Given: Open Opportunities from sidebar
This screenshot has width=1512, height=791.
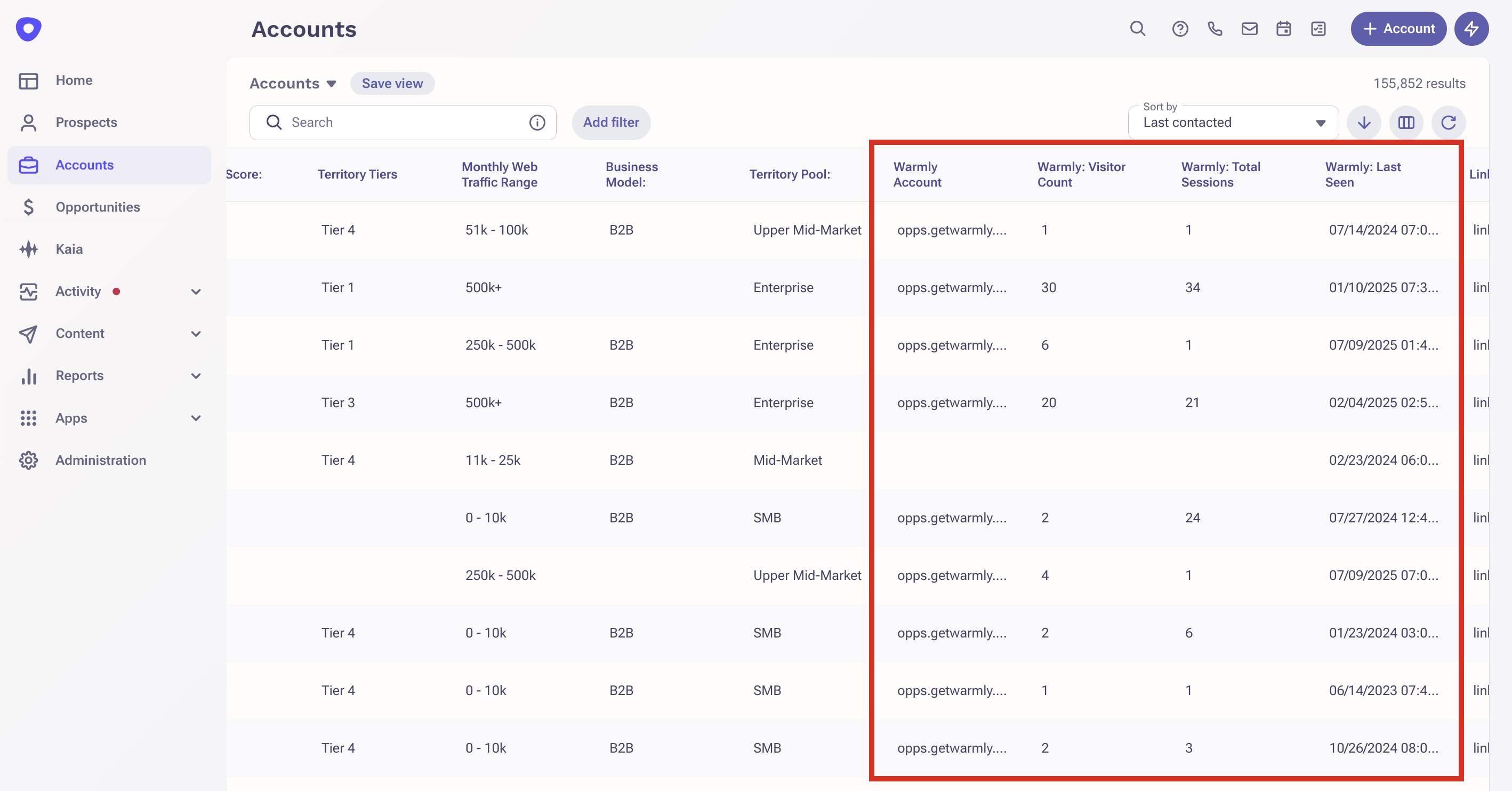Looking at the screenshot, I should pyautogui.click(x=98, y=207).
